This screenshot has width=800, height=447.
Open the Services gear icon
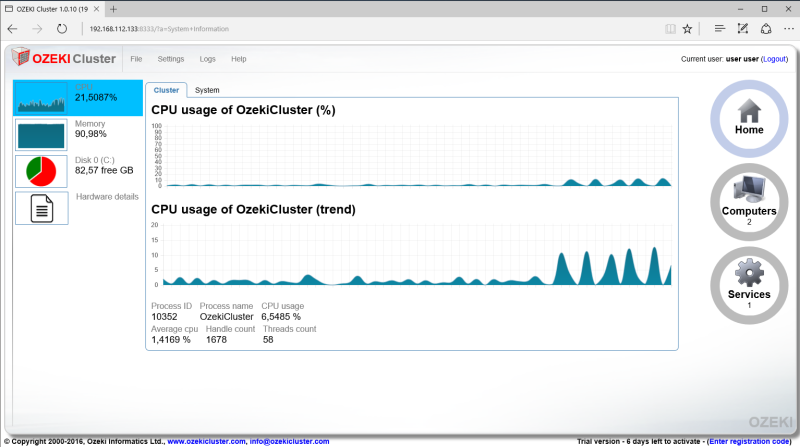click(x=749, y=285)
